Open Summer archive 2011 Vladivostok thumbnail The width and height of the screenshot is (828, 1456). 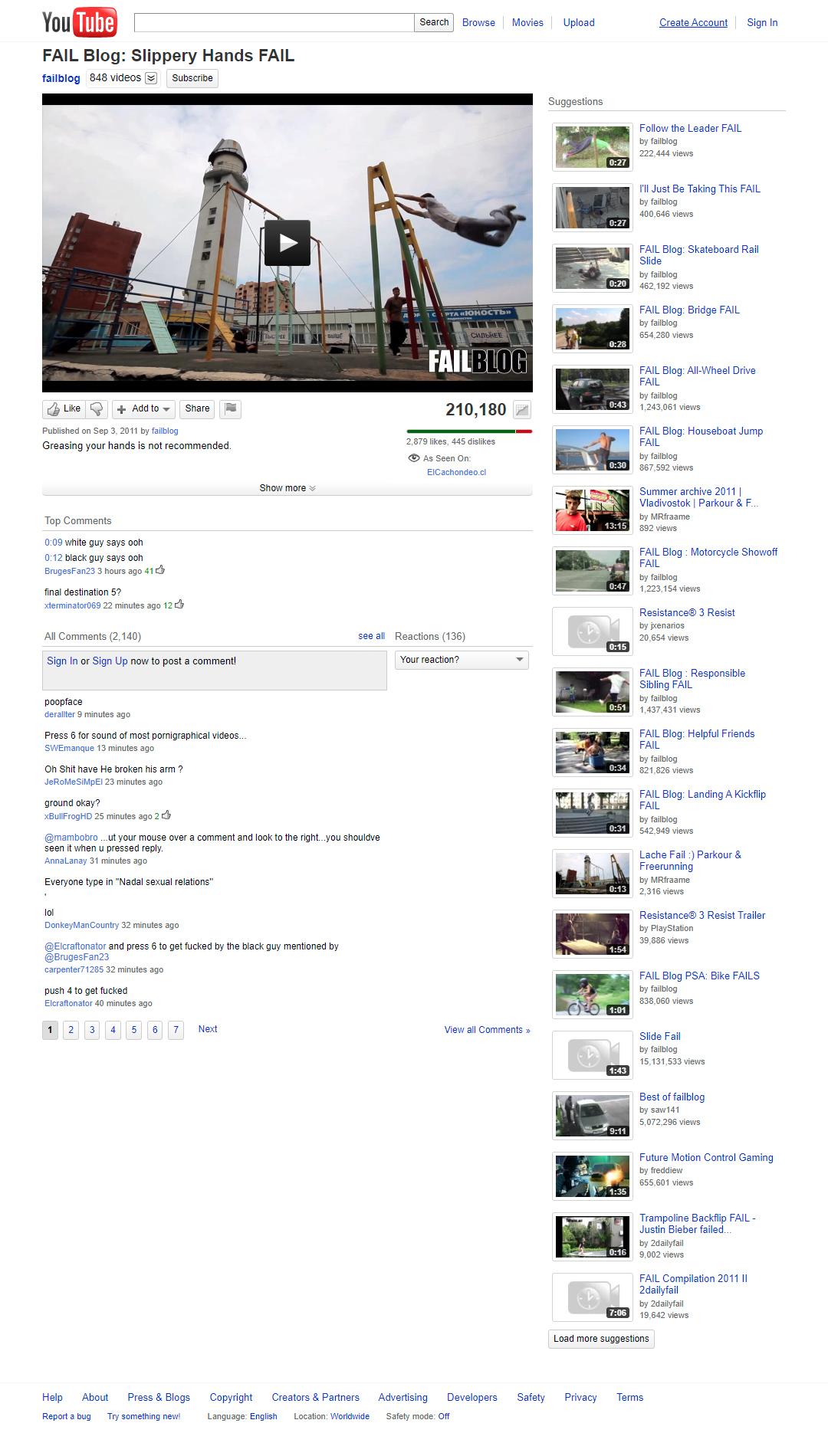click(593, 510)
